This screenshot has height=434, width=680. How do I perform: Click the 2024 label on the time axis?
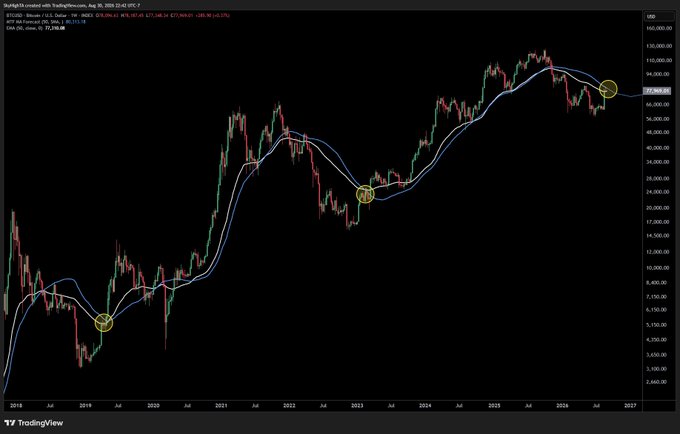[x=425, y=406]
